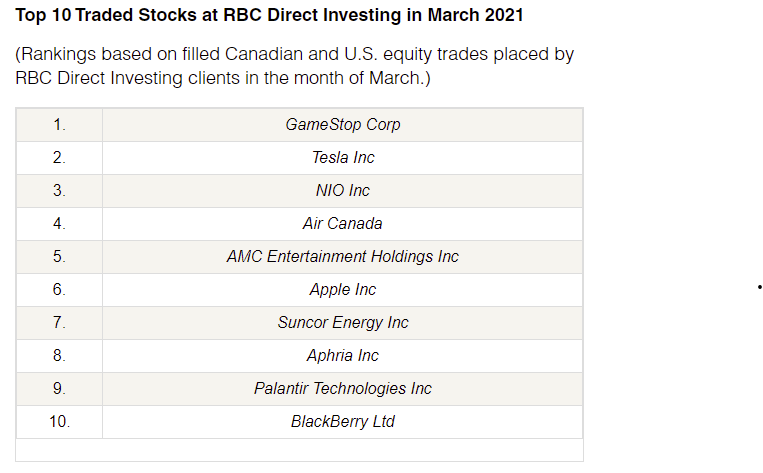This screenshot has height=473, width=763.
Task: Click the rank number 1. cell
Action: tap(59, 125)
